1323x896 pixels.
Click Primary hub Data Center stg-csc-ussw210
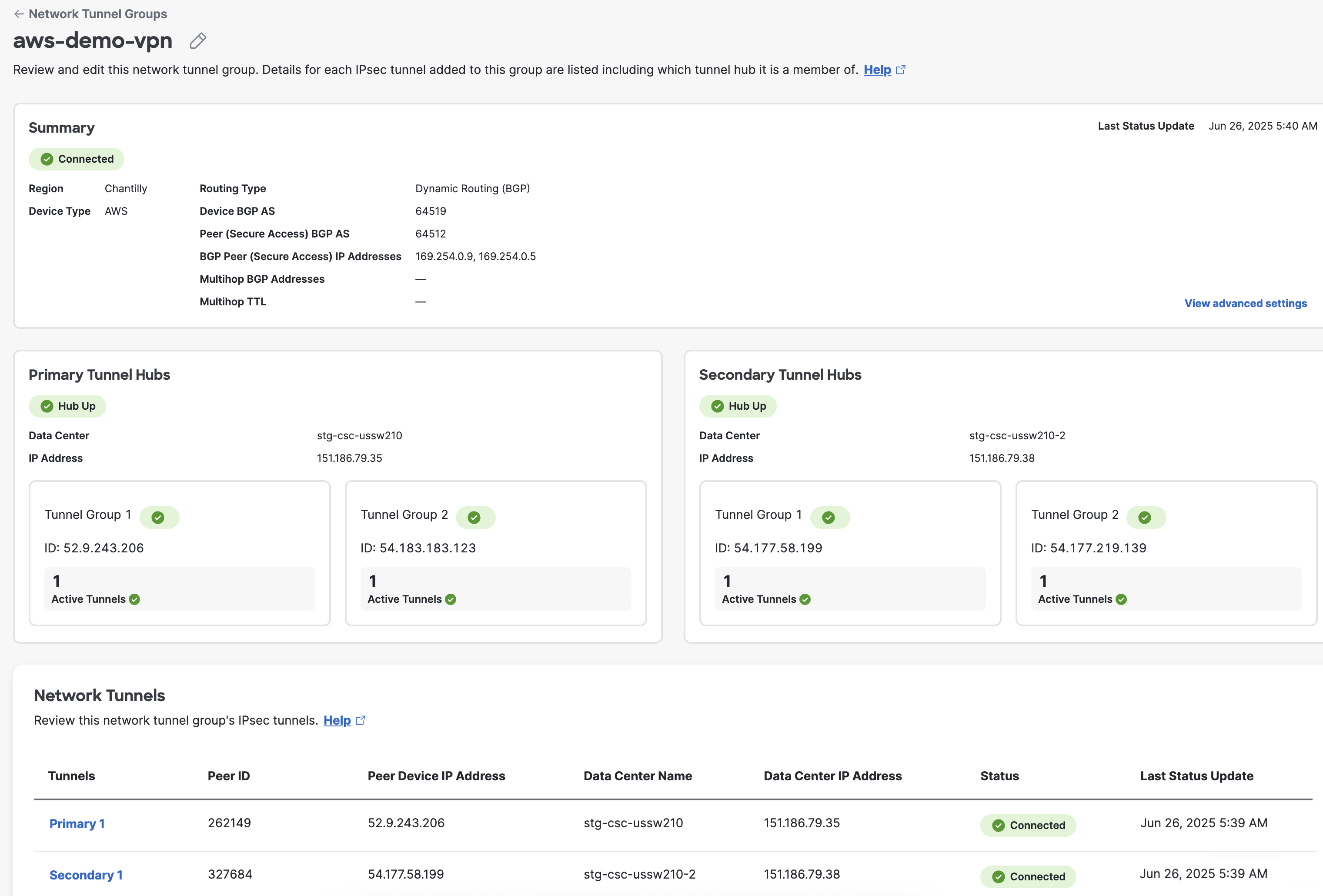(x=359, y=435)
